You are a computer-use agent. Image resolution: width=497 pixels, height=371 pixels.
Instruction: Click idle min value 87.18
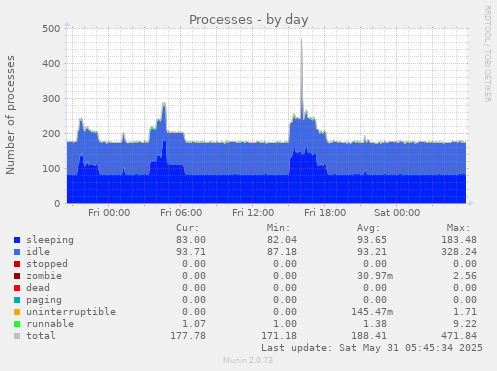282,252
